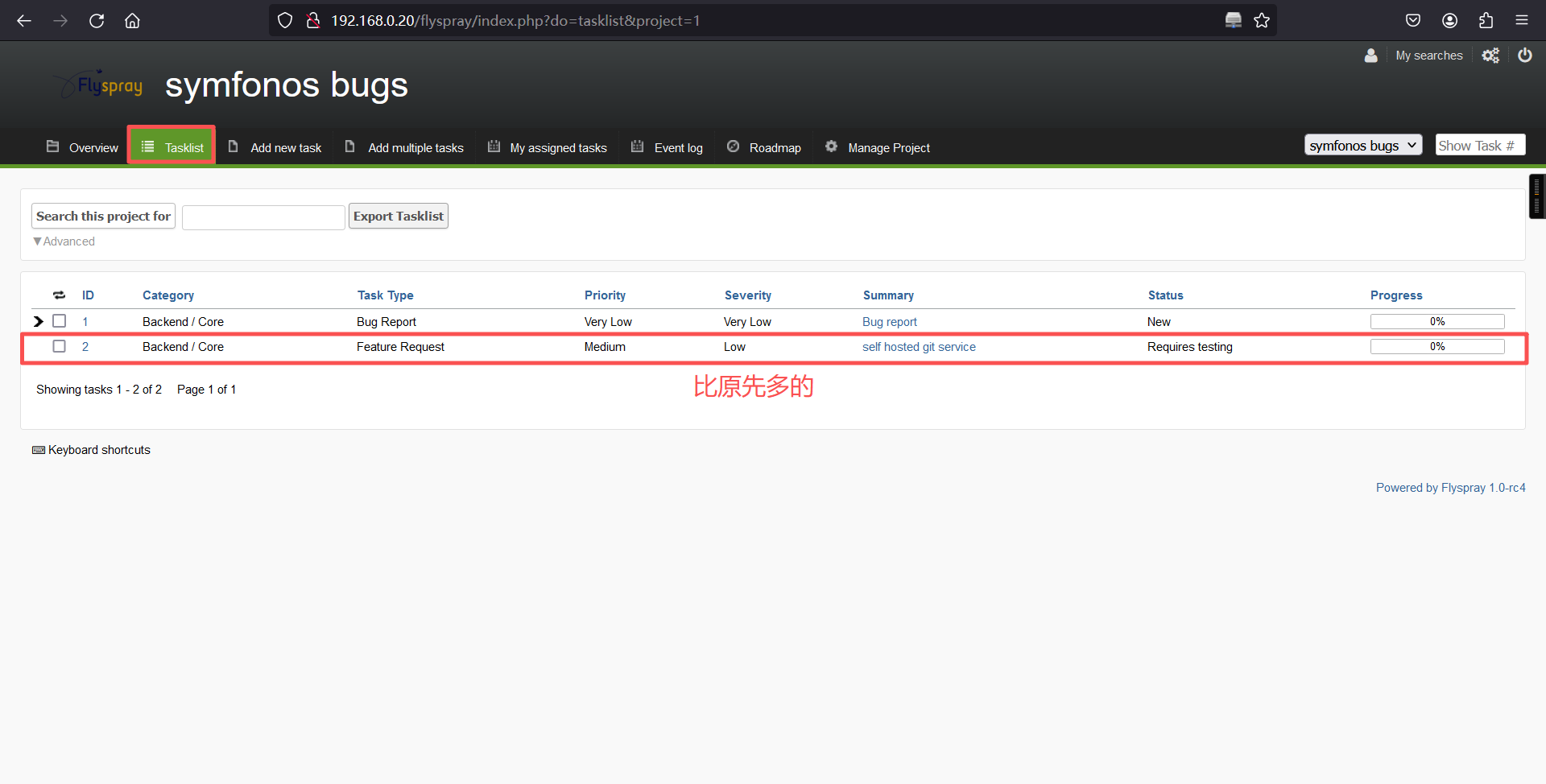Viewport: 1546px width, 784px height.
Task: Click the Flyspray logo
Action: [x=98, y=84]
